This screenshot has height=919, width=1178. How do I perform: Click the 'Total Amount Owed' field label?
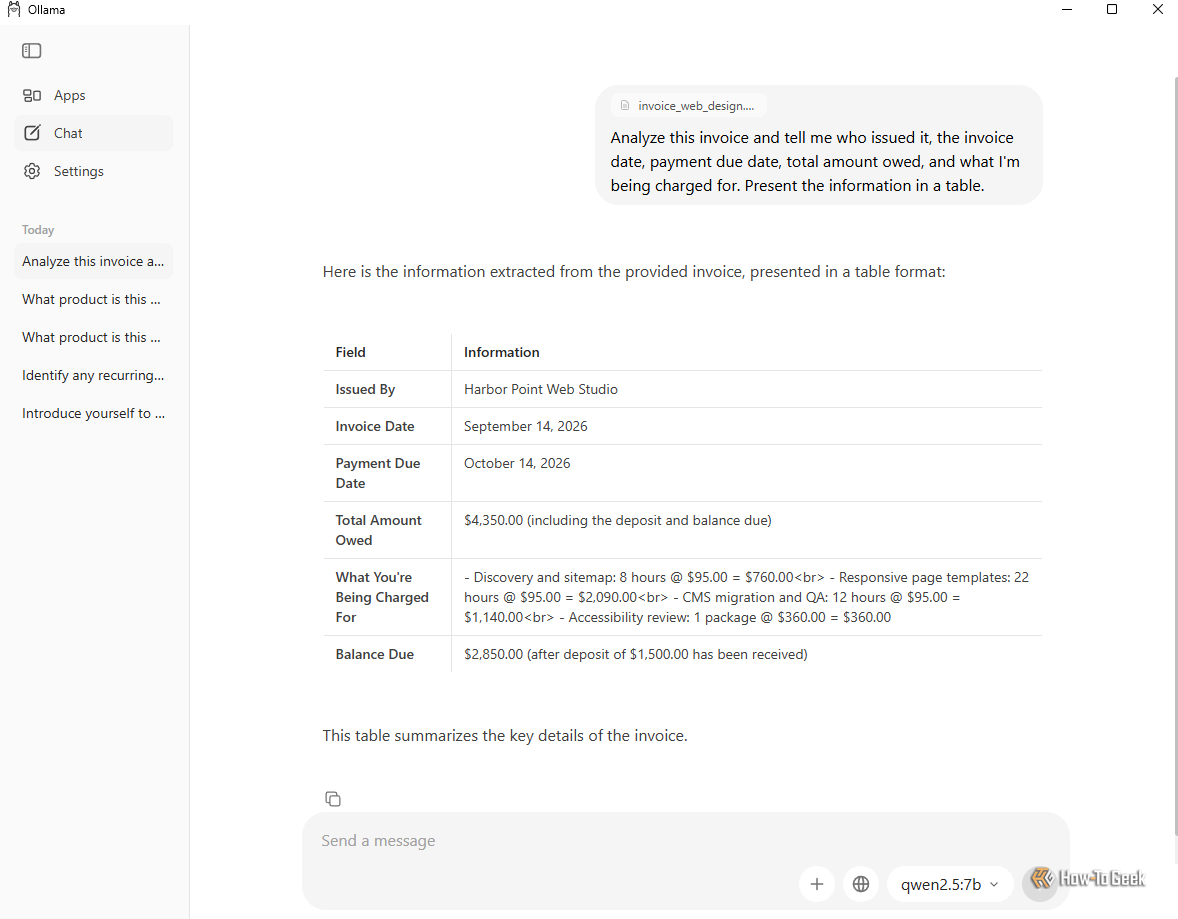(379, 531)
